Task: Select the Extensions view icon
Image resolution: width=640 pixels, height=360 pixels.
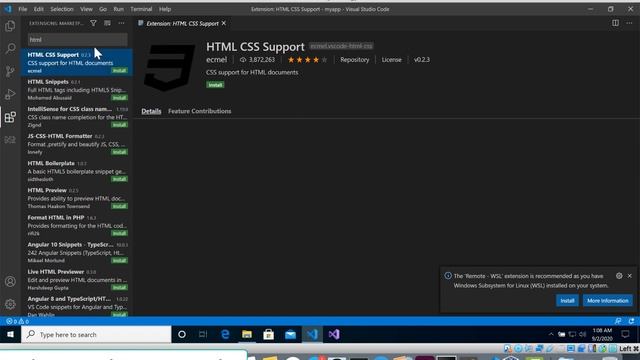Action: click(10, 117)
